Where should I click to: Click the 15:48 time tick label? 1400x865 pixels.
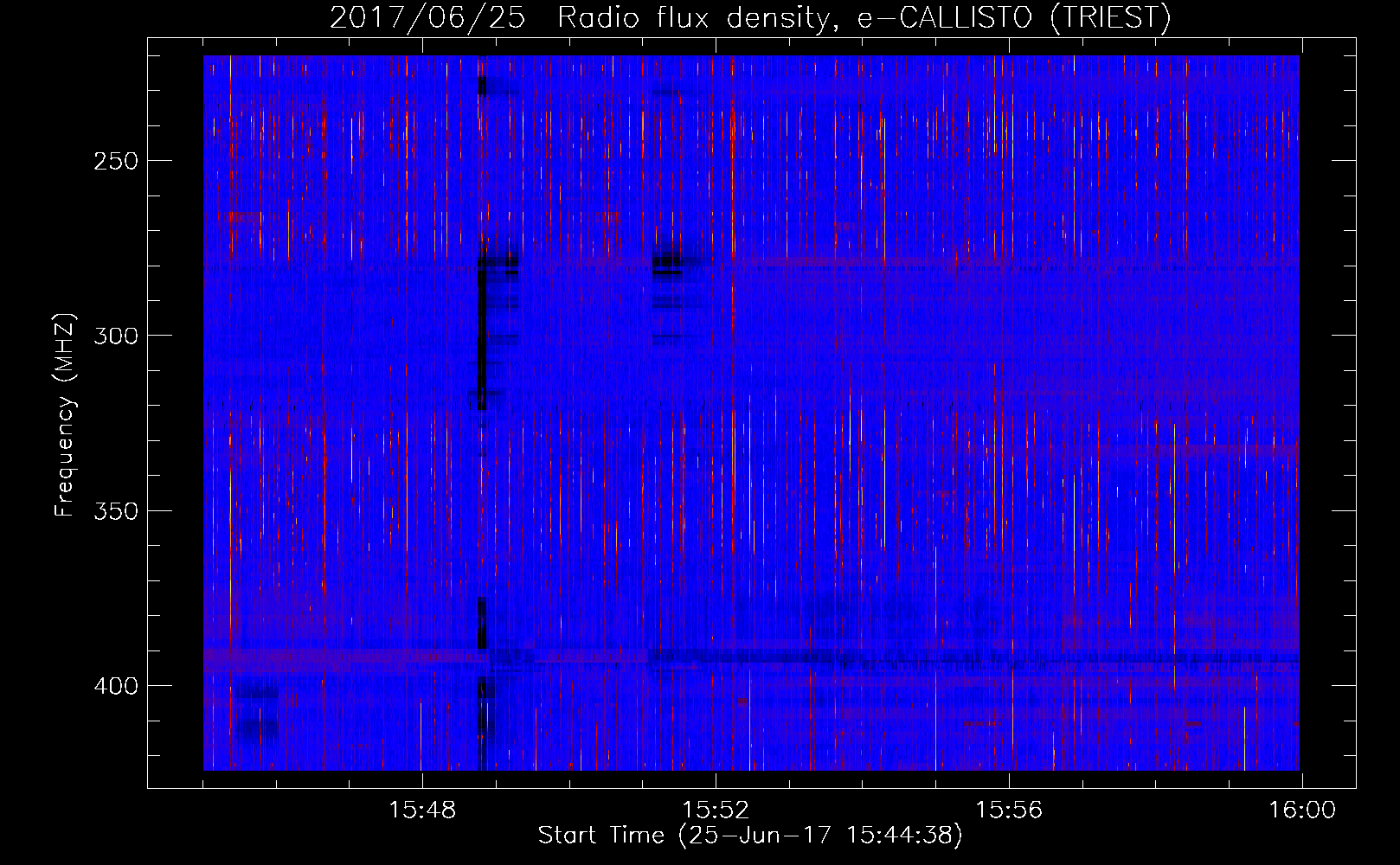pos(422,811)
